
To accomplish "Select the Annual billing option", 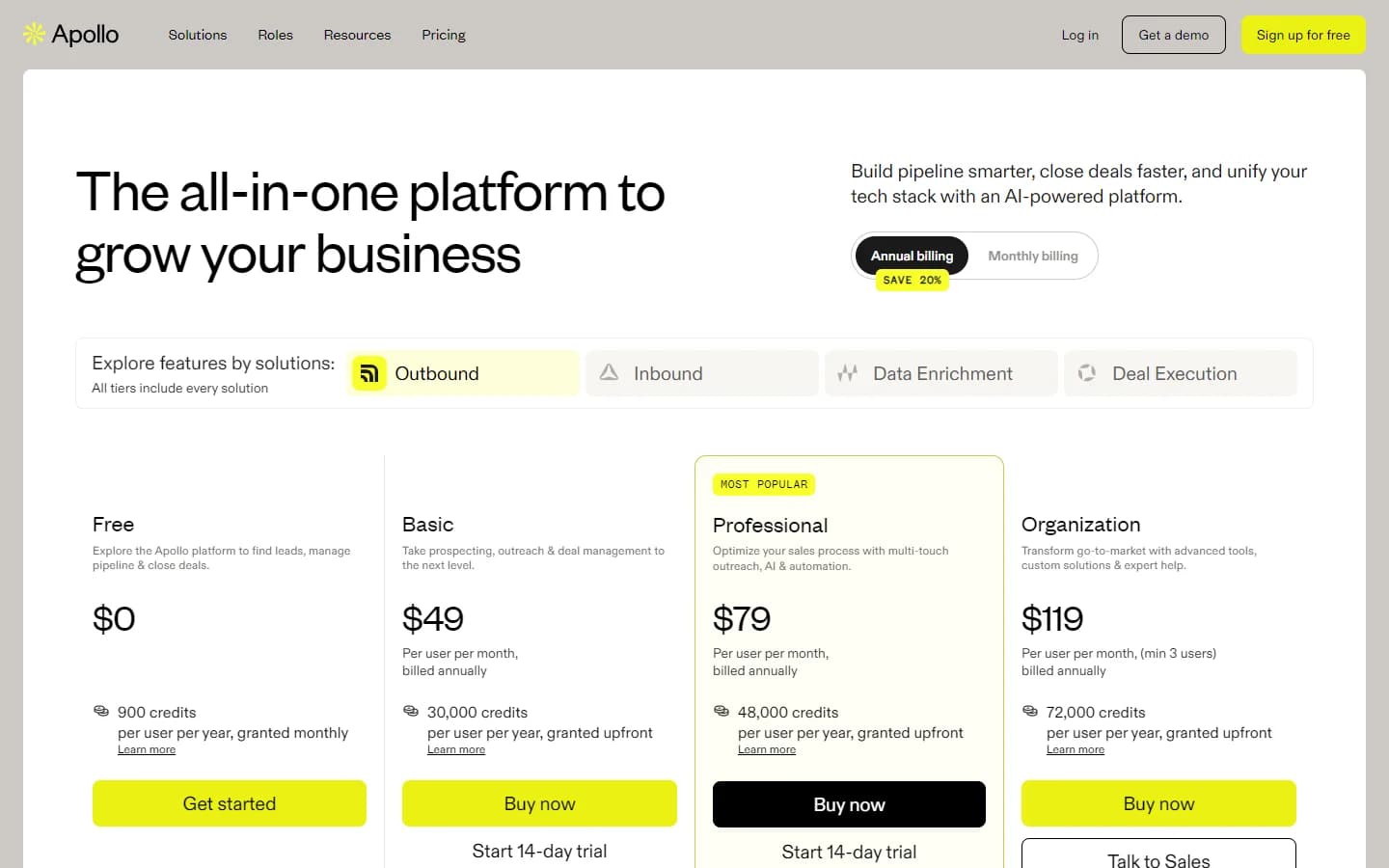I will point(911,256).
